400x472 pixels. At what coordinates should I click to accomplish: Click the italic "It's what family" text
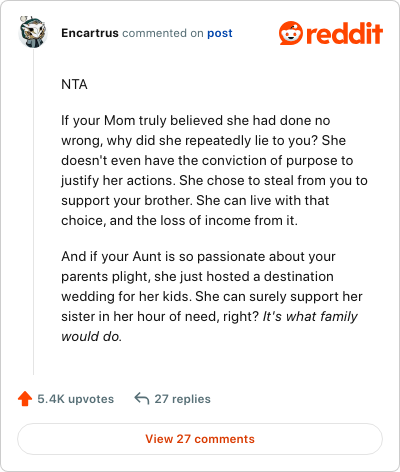click(310, 316)
